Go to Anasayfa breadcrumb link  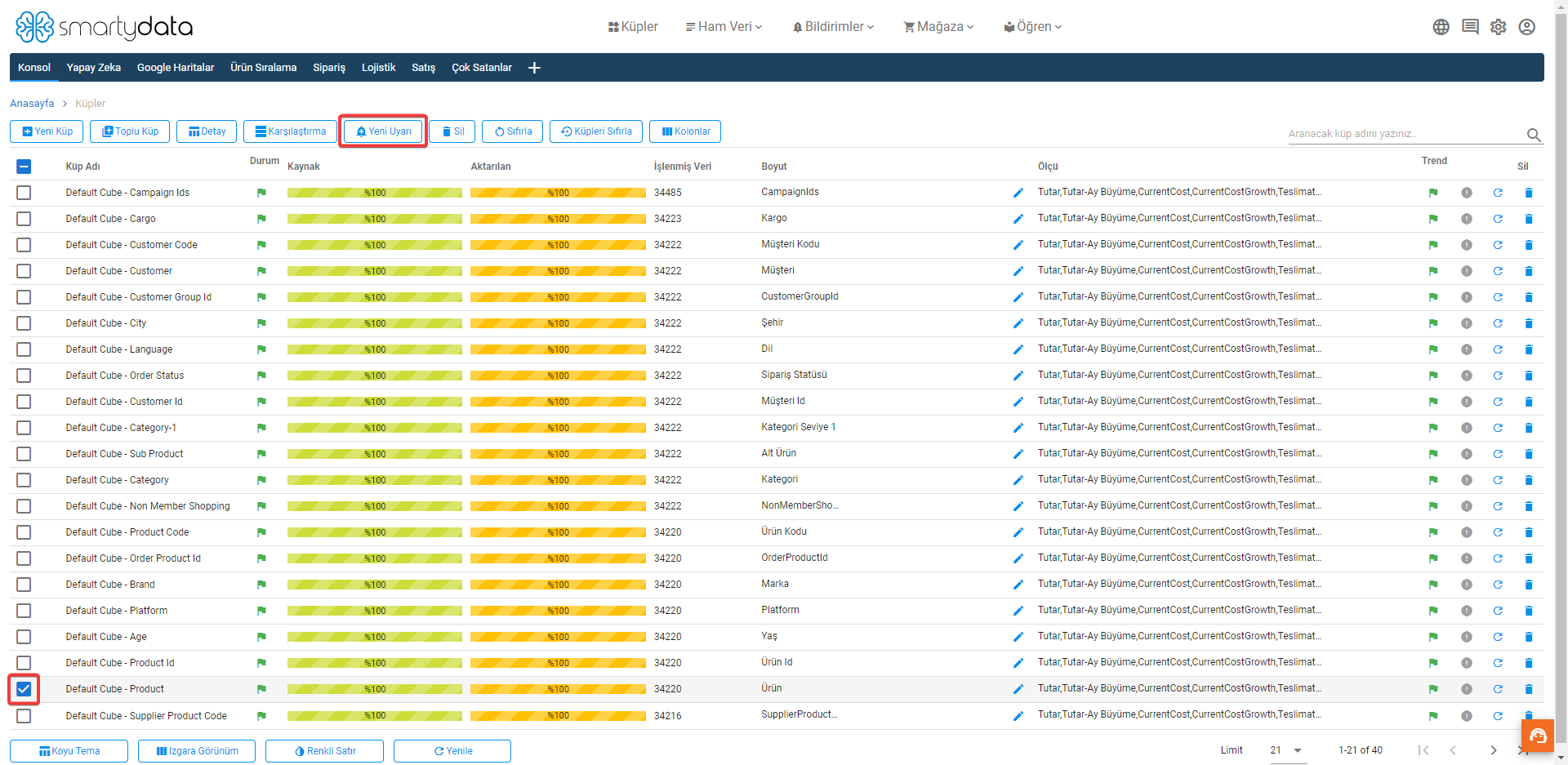32,104
